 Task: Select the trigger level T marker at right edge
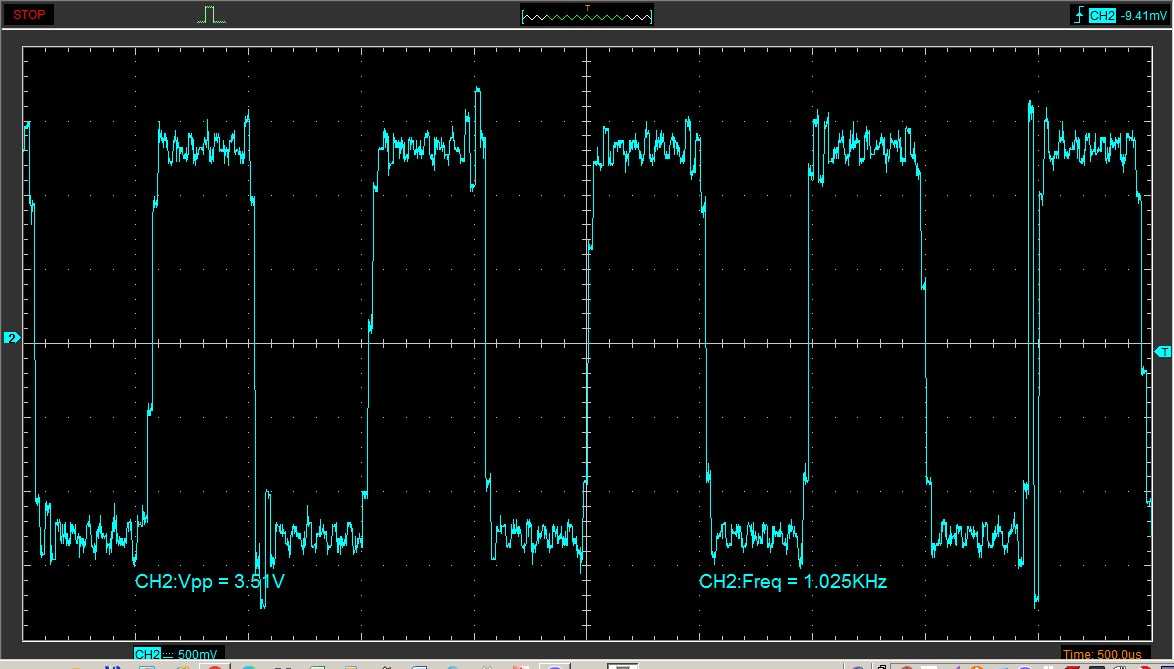click(1163, 351)
